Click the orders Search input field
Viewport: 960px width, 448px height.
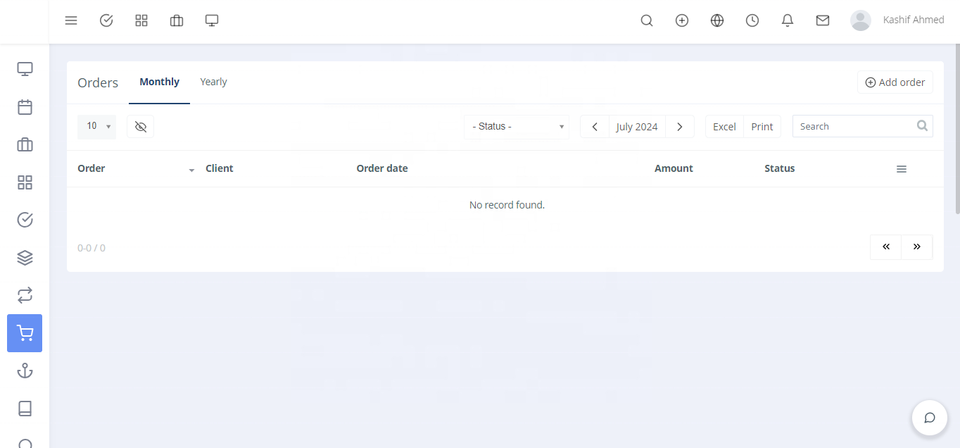855,127
